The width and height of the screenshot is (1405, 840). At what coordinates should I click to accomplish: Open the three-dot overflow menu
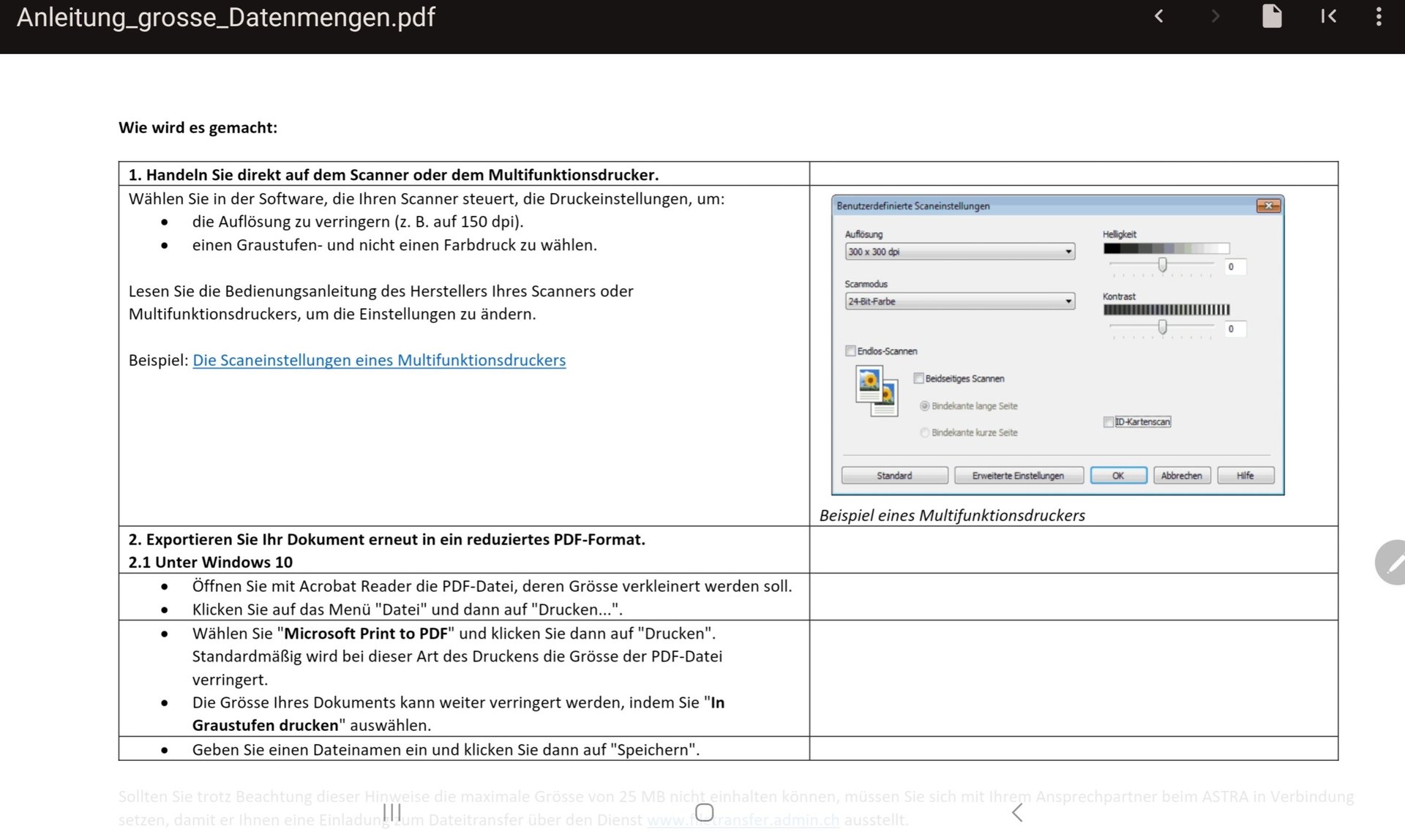(x=1379, y=16)
